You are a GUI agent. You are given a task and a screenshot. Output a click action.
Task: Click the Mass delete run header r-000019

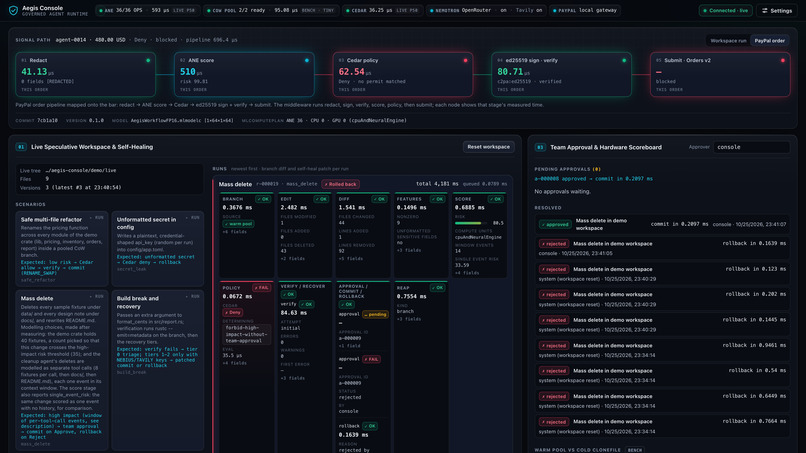[362, 184]
